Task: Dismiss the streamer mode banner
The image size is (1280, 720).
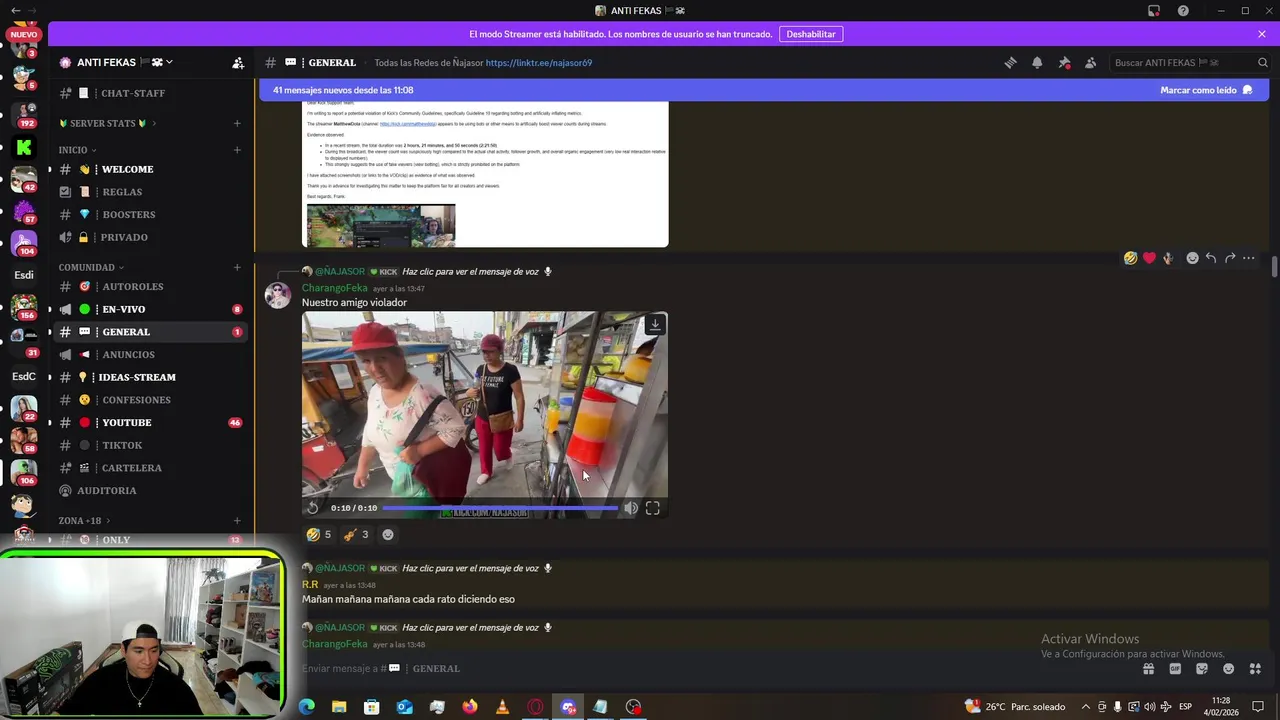Action: coord(1262,34)
